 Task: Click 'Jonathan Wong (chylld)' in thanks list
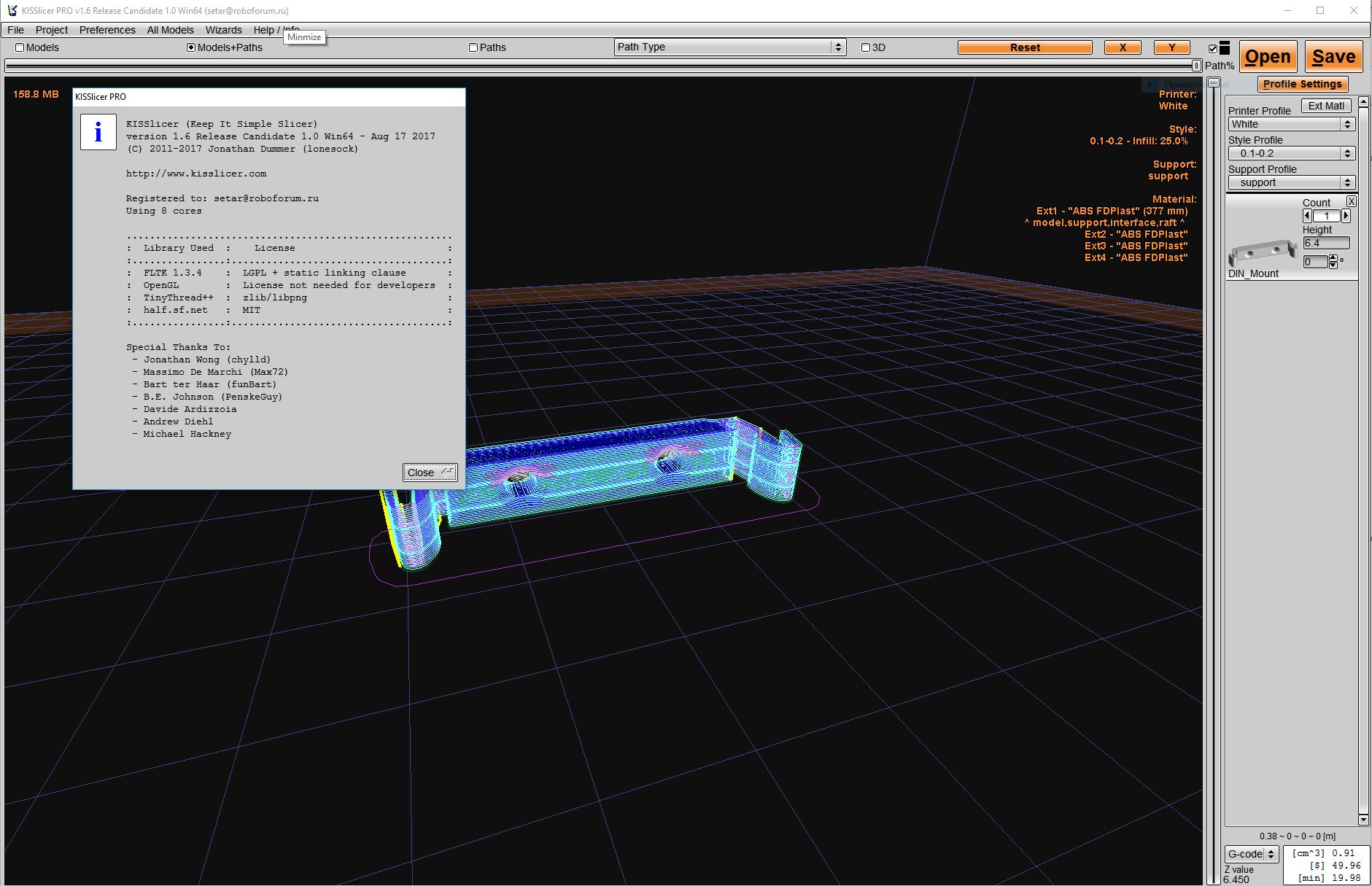click(x=207, y=360)
